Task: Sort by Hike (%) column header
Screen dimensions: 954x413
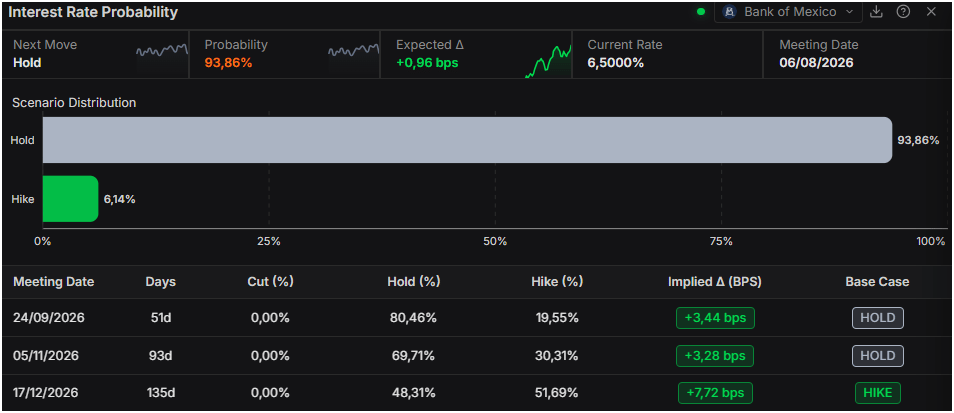Action: (557, 282)
